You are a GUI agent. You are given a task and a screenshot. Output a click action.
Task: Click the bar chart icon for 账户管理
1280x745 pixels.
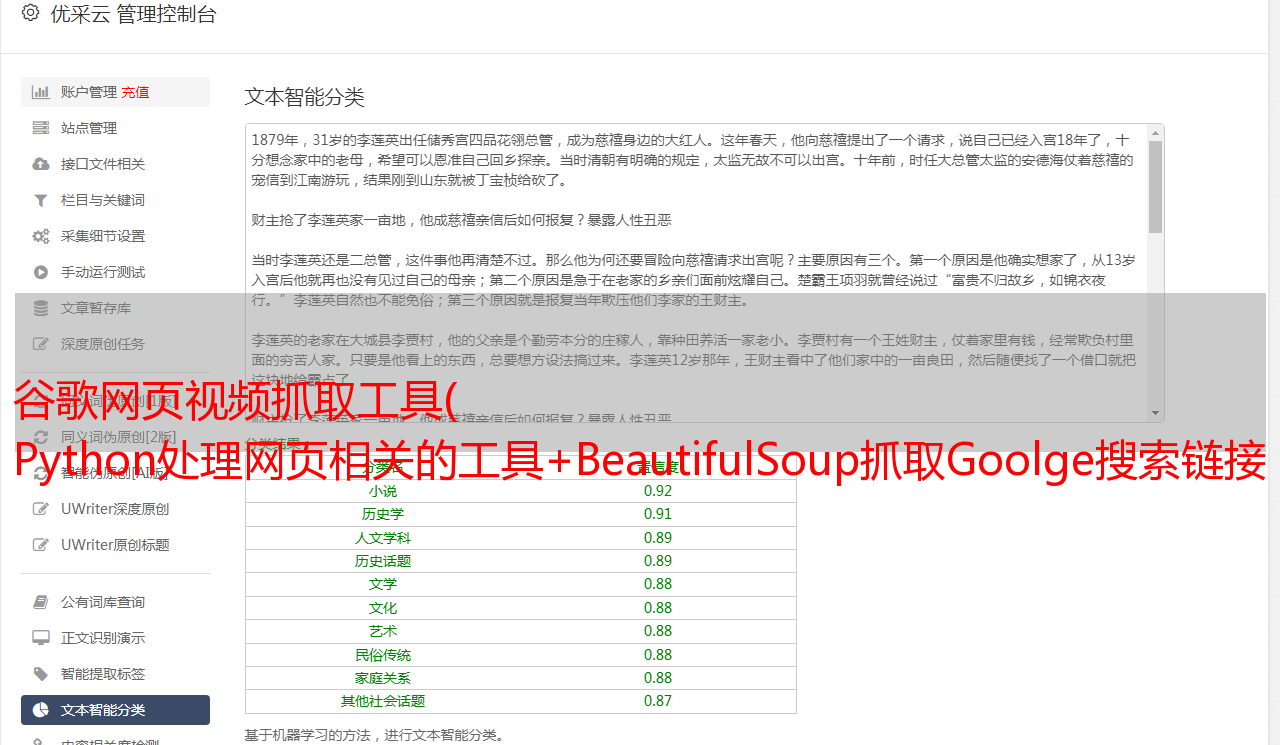point(41,92)
